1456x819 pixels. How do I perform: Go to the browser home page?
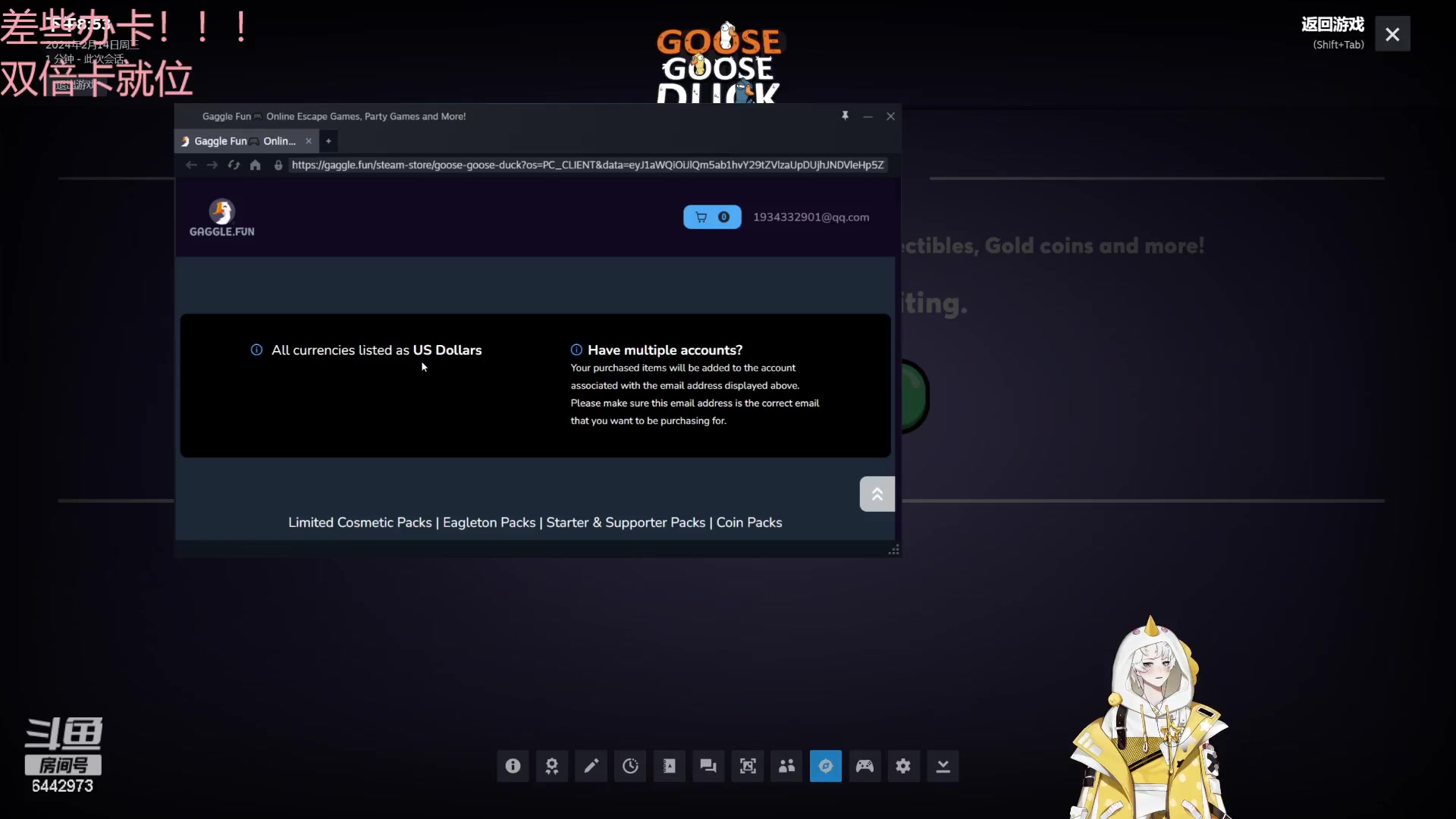click(x=256, y=165)
